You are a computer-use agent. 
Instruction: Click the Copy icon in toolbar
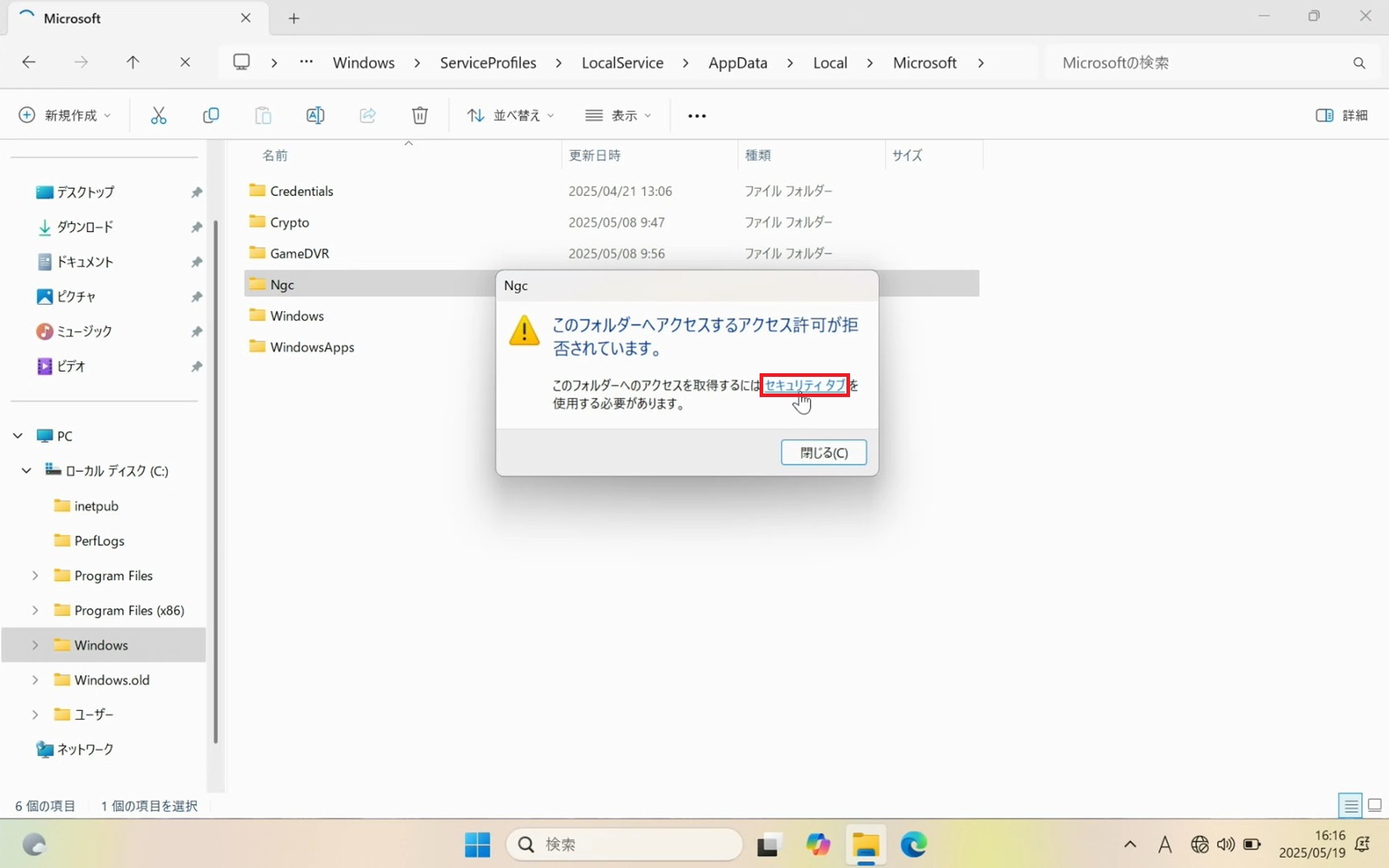coord(211,116)
